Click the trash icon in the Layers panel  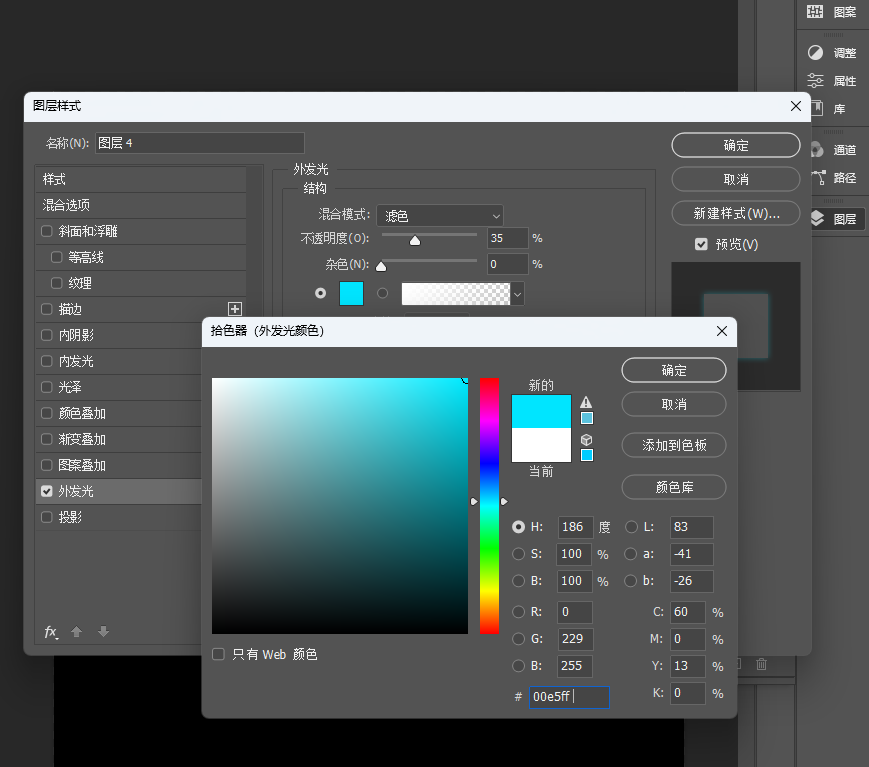point(761,664)
